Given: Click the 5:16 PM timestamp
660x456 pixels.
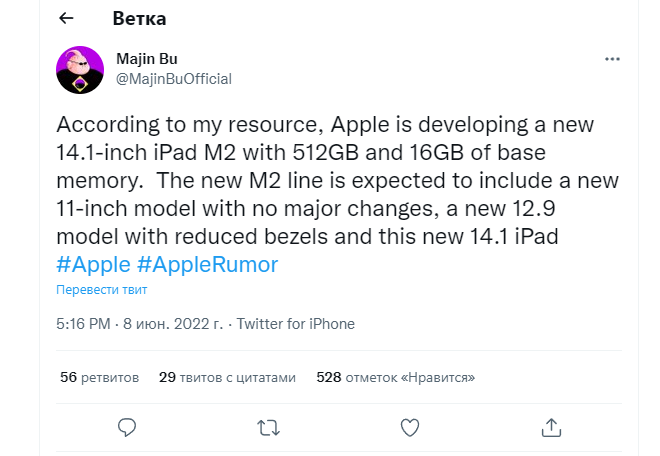Looking at the screenshot, I should pos(84,324).
